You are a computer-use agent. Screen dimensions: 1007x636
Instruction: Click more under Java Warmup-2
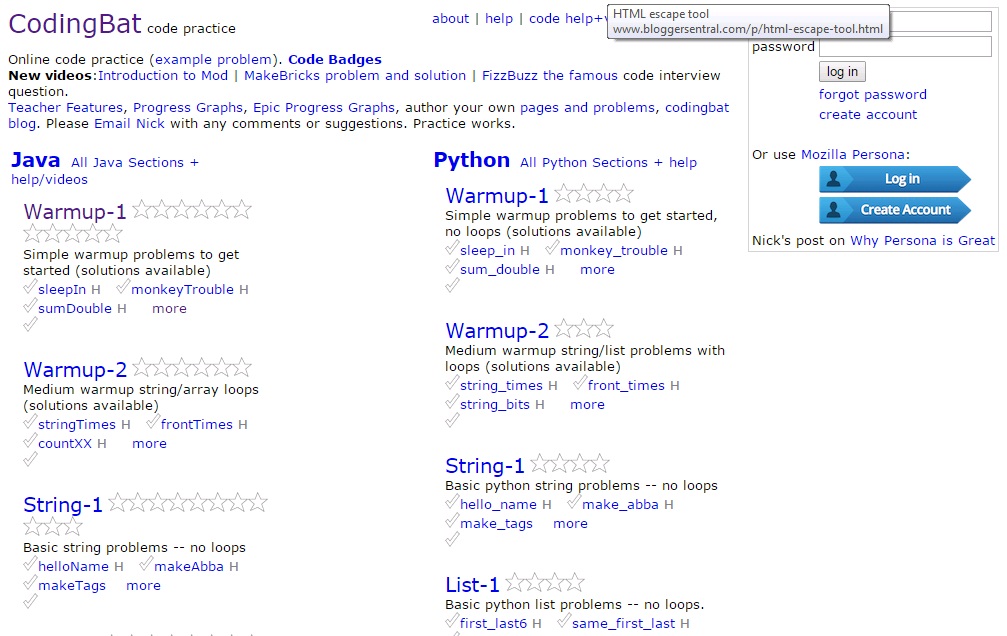(x=149, y=443)
